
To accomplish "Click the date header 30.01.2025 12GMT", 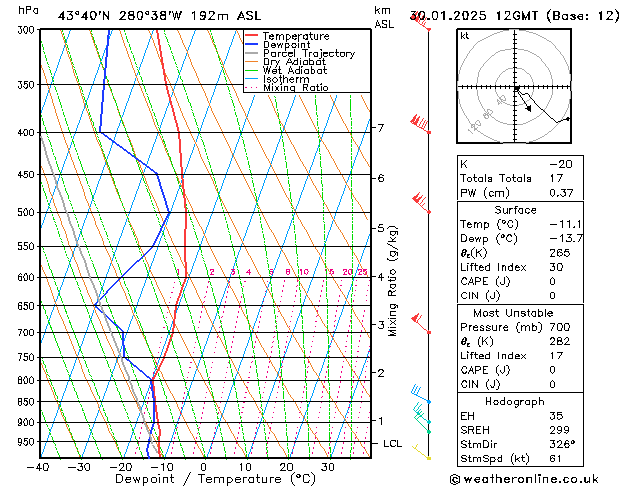I will tap(474, 16).
